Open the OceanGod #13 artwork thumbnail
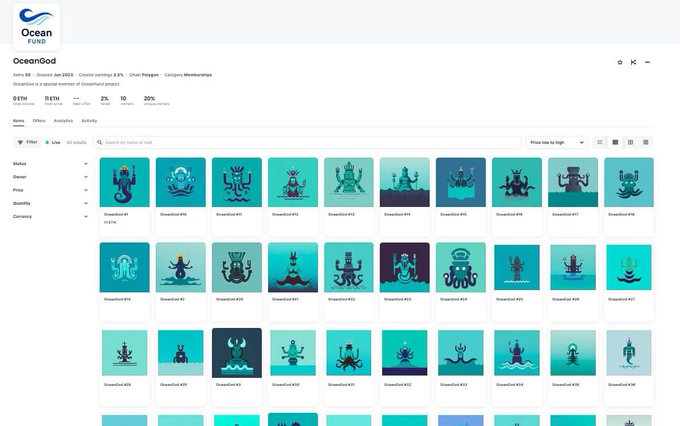 (x=349, y=182)
